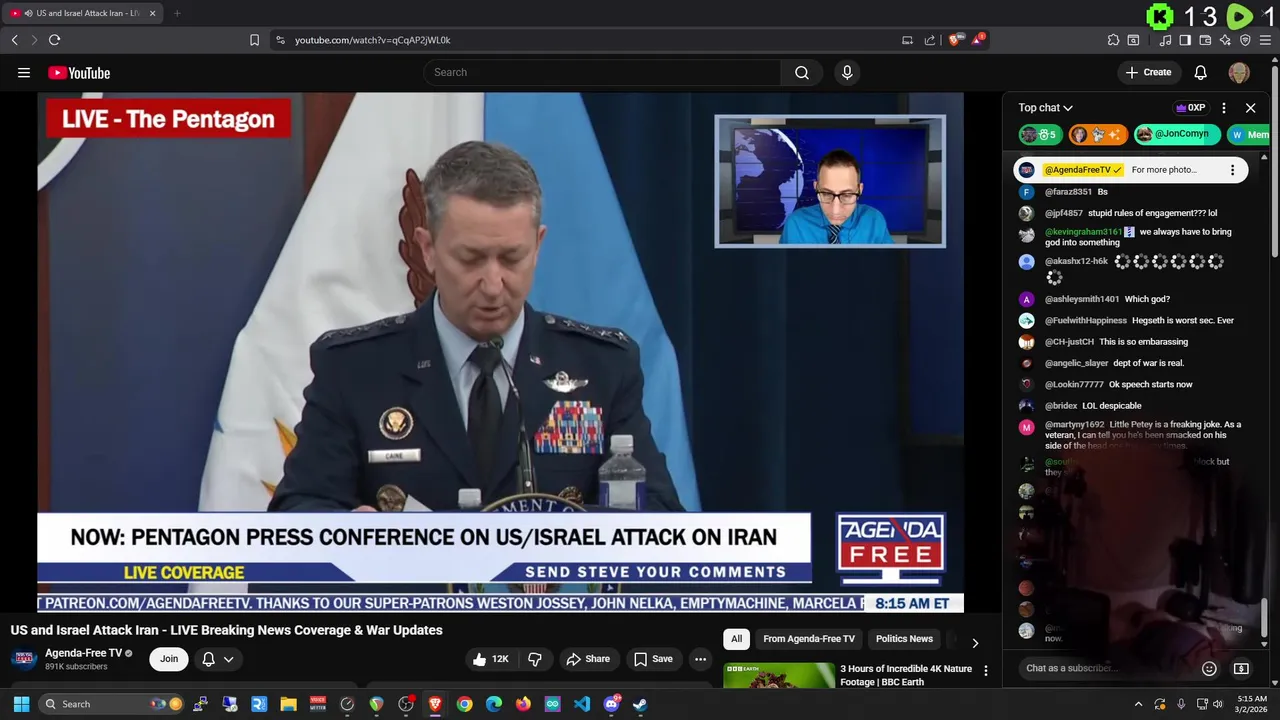This screenshot has width=1280, height=720.
Task: Open the Leo AI sparkle icon
Action: point(1225,40)
